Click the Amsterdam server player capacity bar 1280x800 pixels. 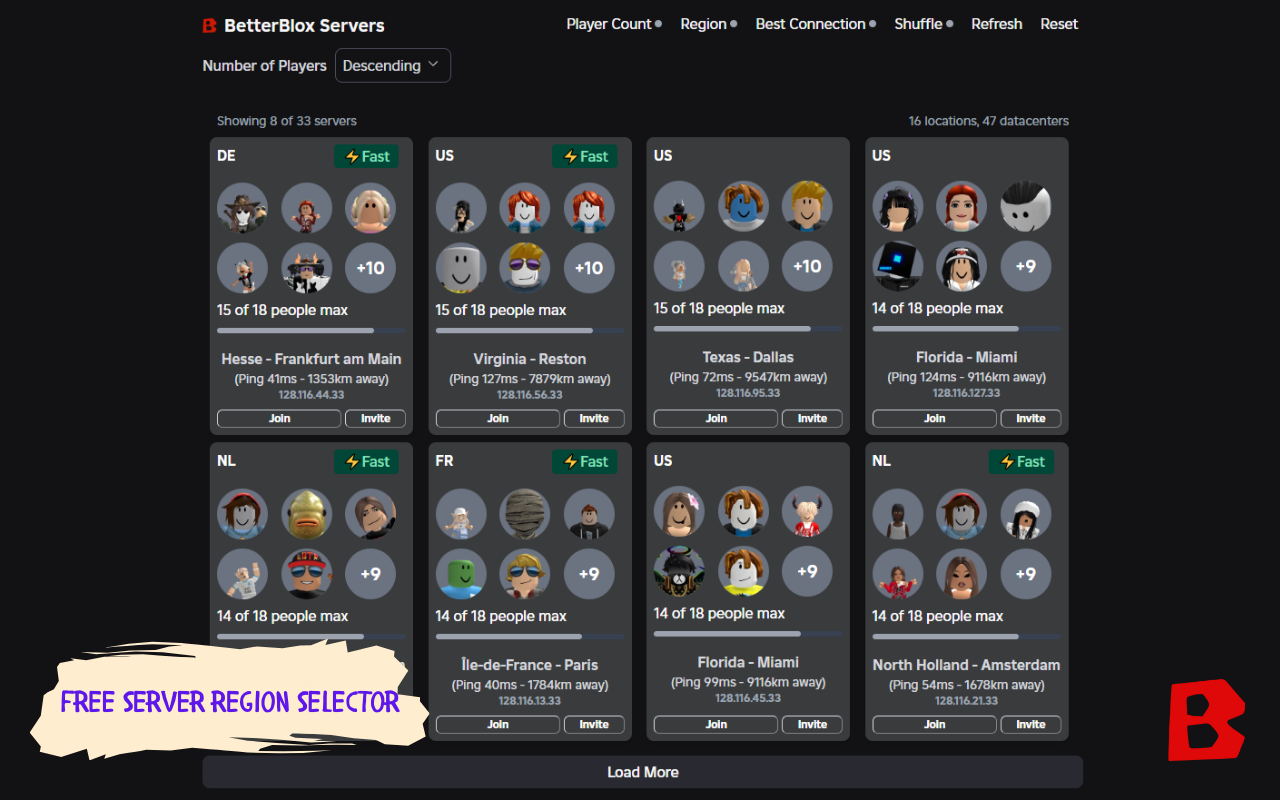967,636
